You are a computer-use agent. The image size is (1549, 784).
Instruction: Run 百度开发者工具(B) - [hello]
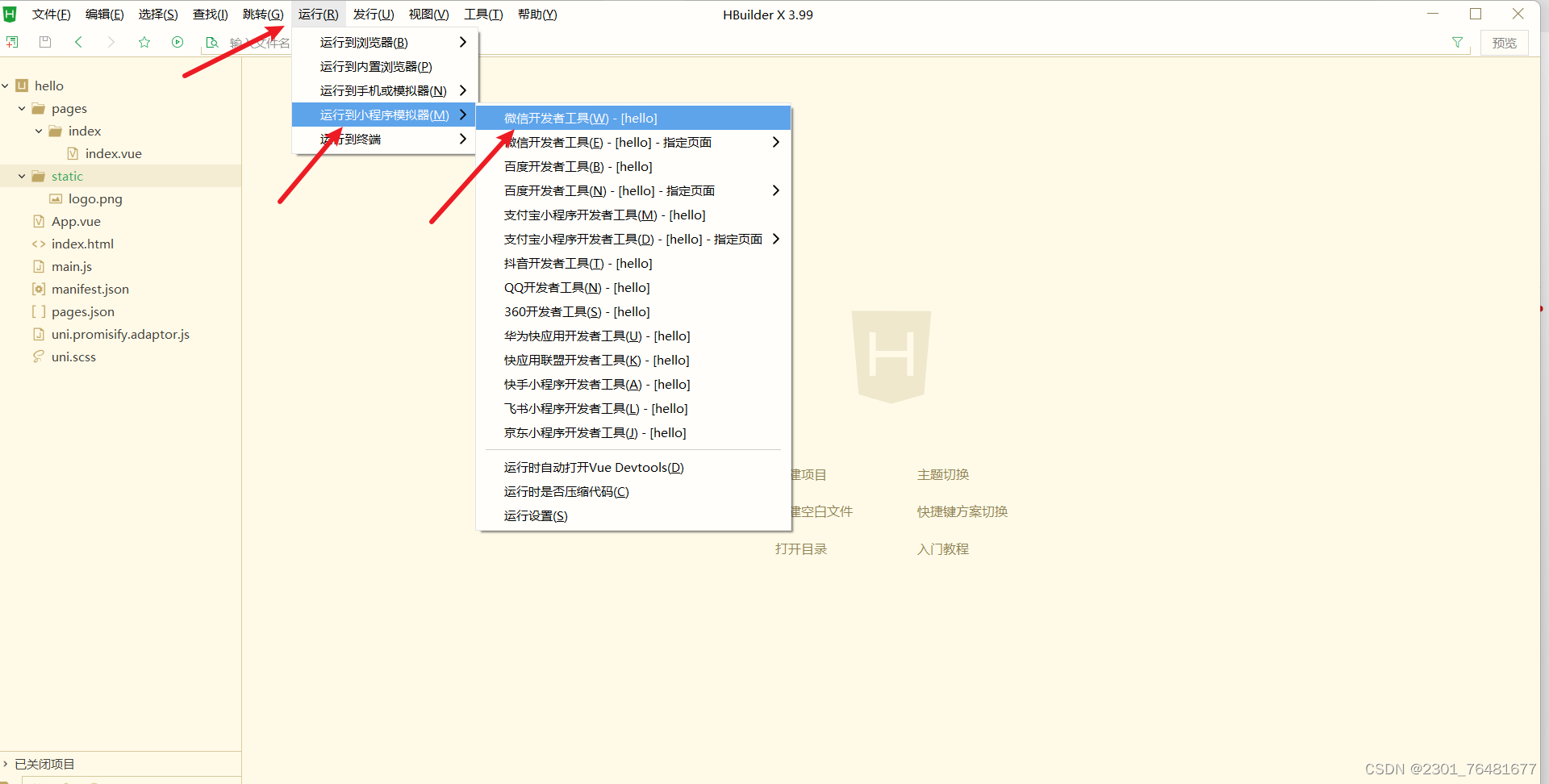tap(633, 166)
